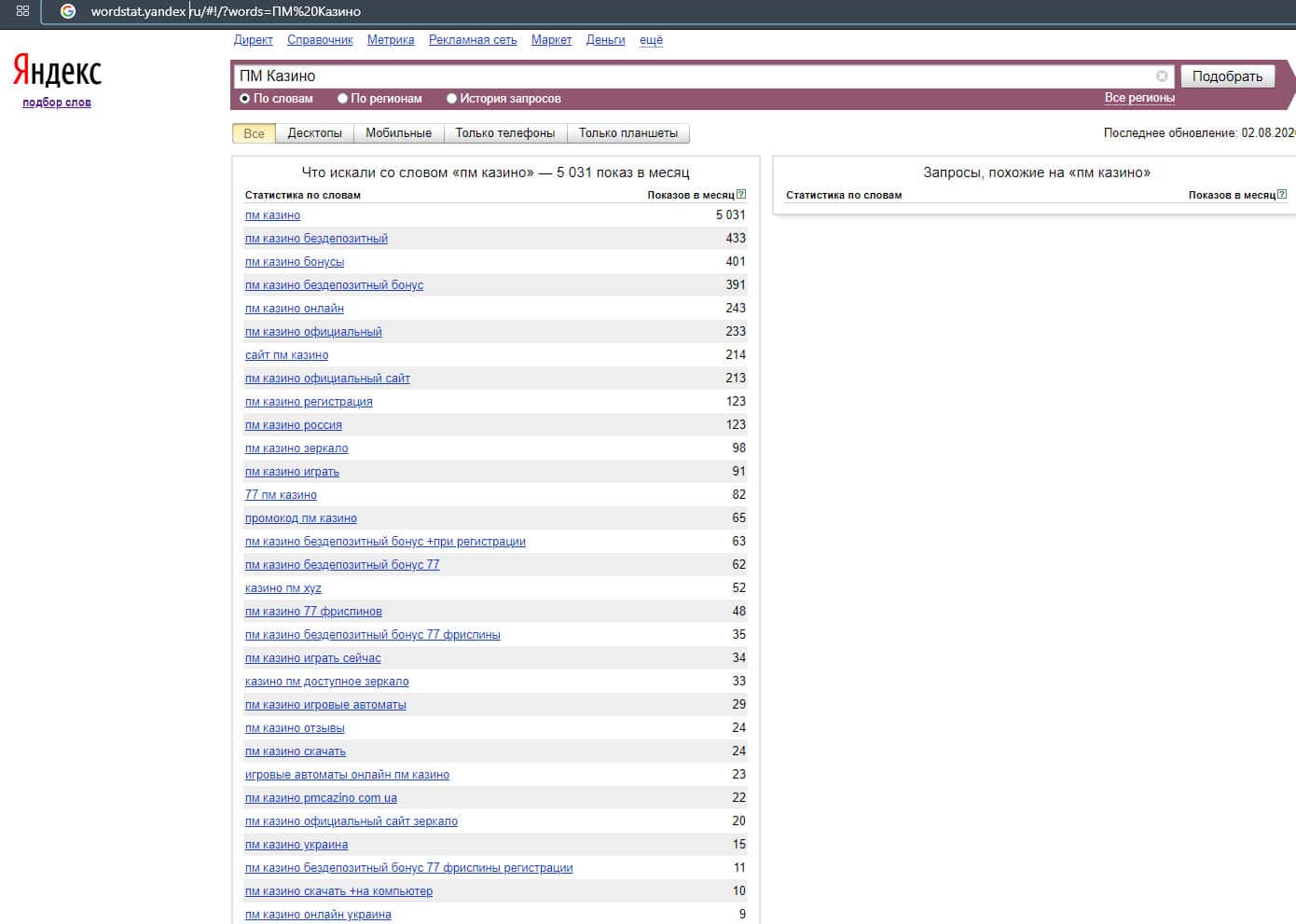Click the 52 count for казино пм xyz
This screenshot has width=1296, height=924.
[x=739, y=588]
